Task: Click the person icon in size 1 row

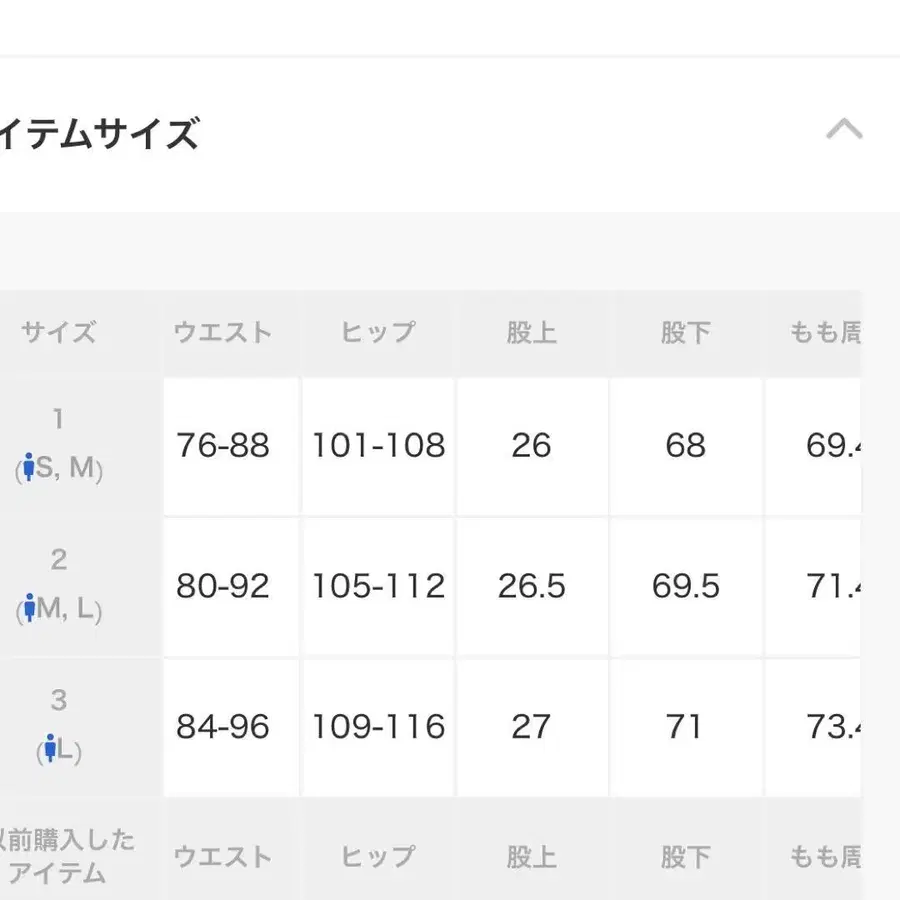Action: [29, 467]
